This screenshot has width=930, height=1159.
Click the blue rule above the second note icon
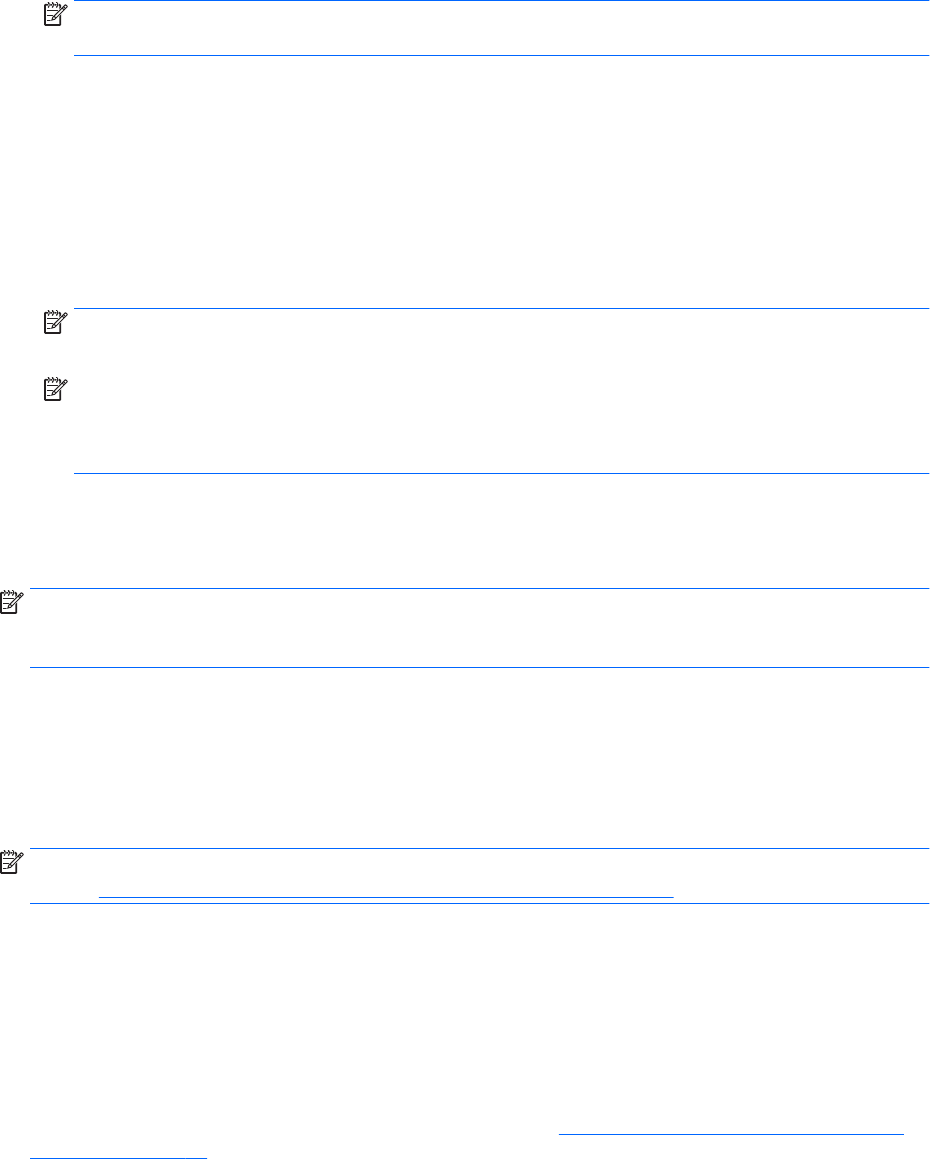point(500,308)
